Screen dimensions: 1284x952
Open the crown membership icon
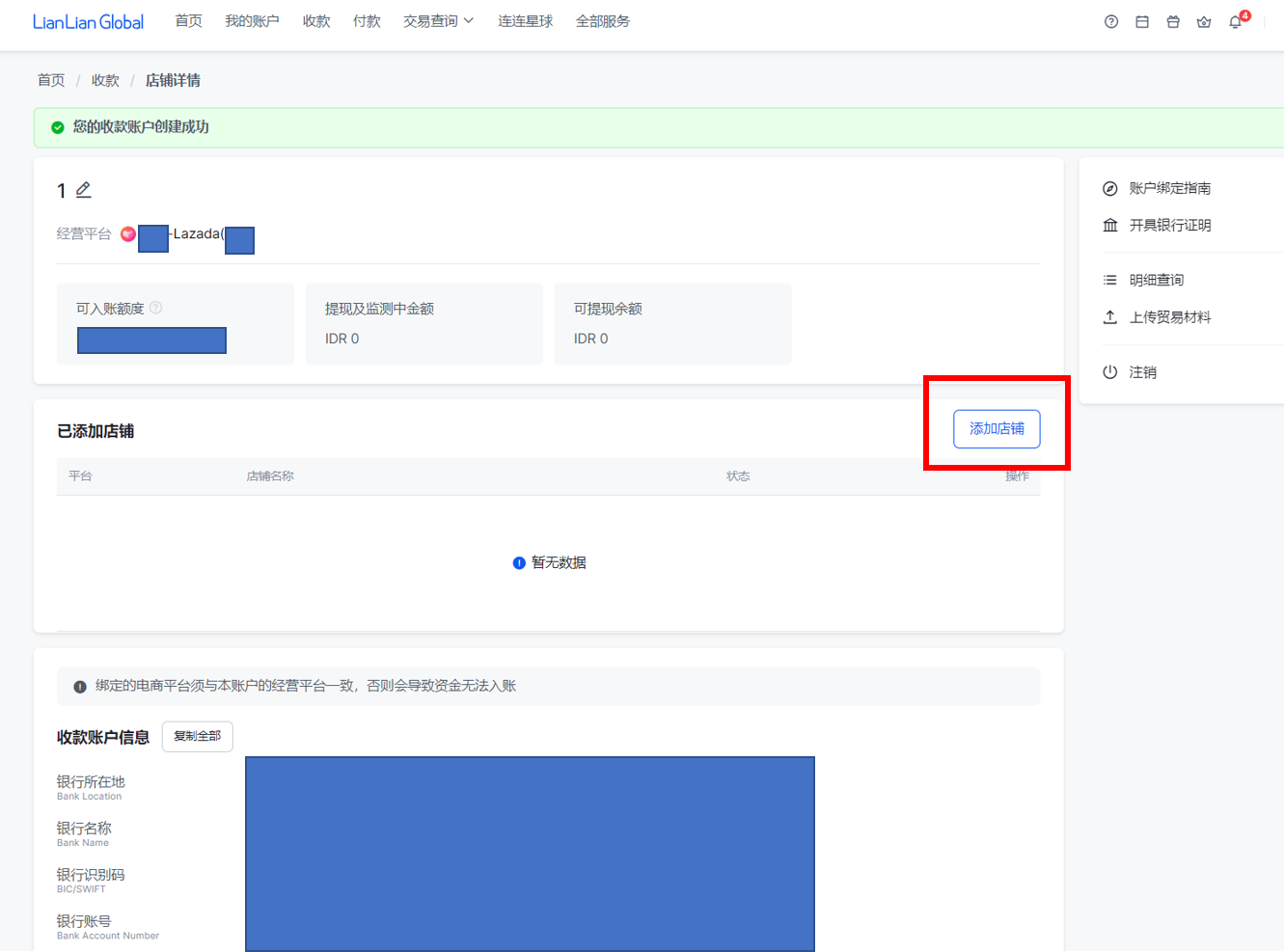tap(1204, 22)
